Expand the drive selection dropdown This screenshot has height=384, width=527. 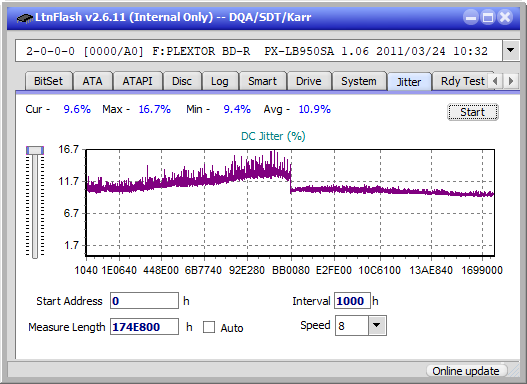click(511, 51)
